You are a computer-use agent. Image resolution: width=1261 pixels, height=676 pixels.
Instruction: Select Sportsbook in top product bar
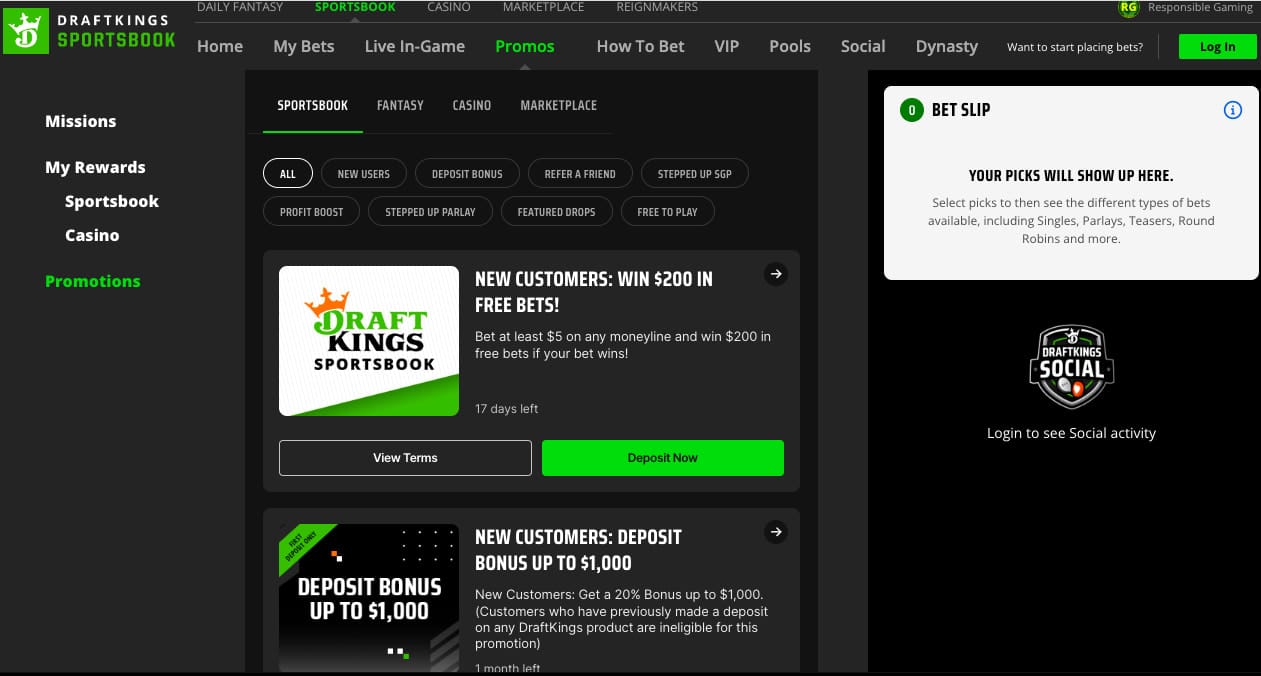click(x=355, y=7)
